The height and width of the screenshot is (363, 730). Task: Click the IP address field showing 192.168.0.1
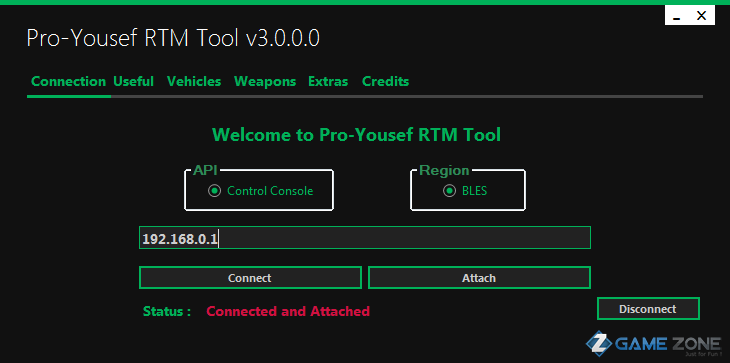click(x=365, y=238)
